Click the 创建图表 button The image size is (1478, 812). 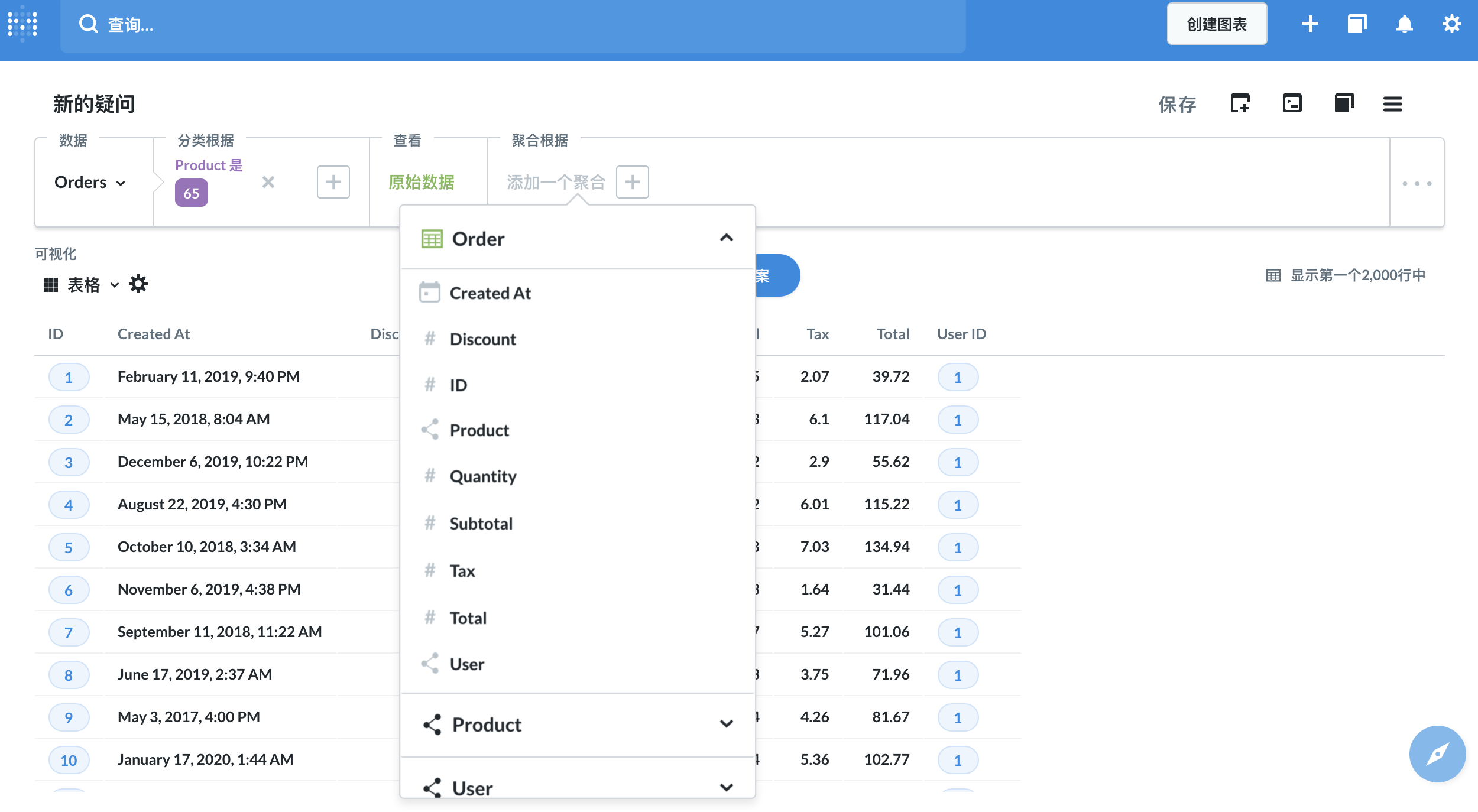click(1216, 24)
